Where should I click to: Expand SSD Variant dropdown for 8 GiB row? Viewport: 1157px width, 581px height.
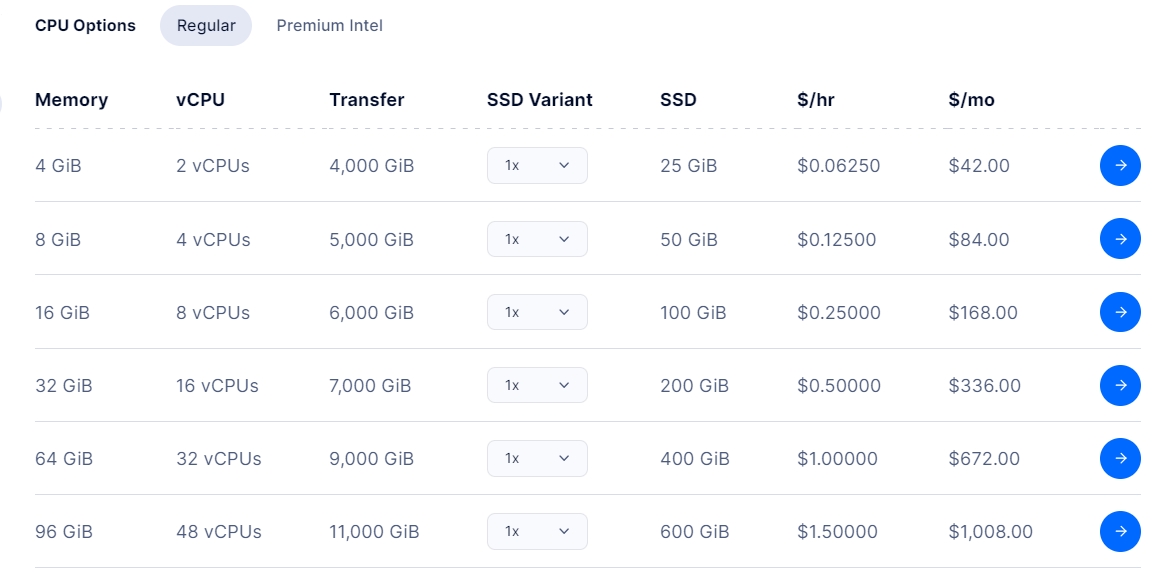click(x=537, y=239)
